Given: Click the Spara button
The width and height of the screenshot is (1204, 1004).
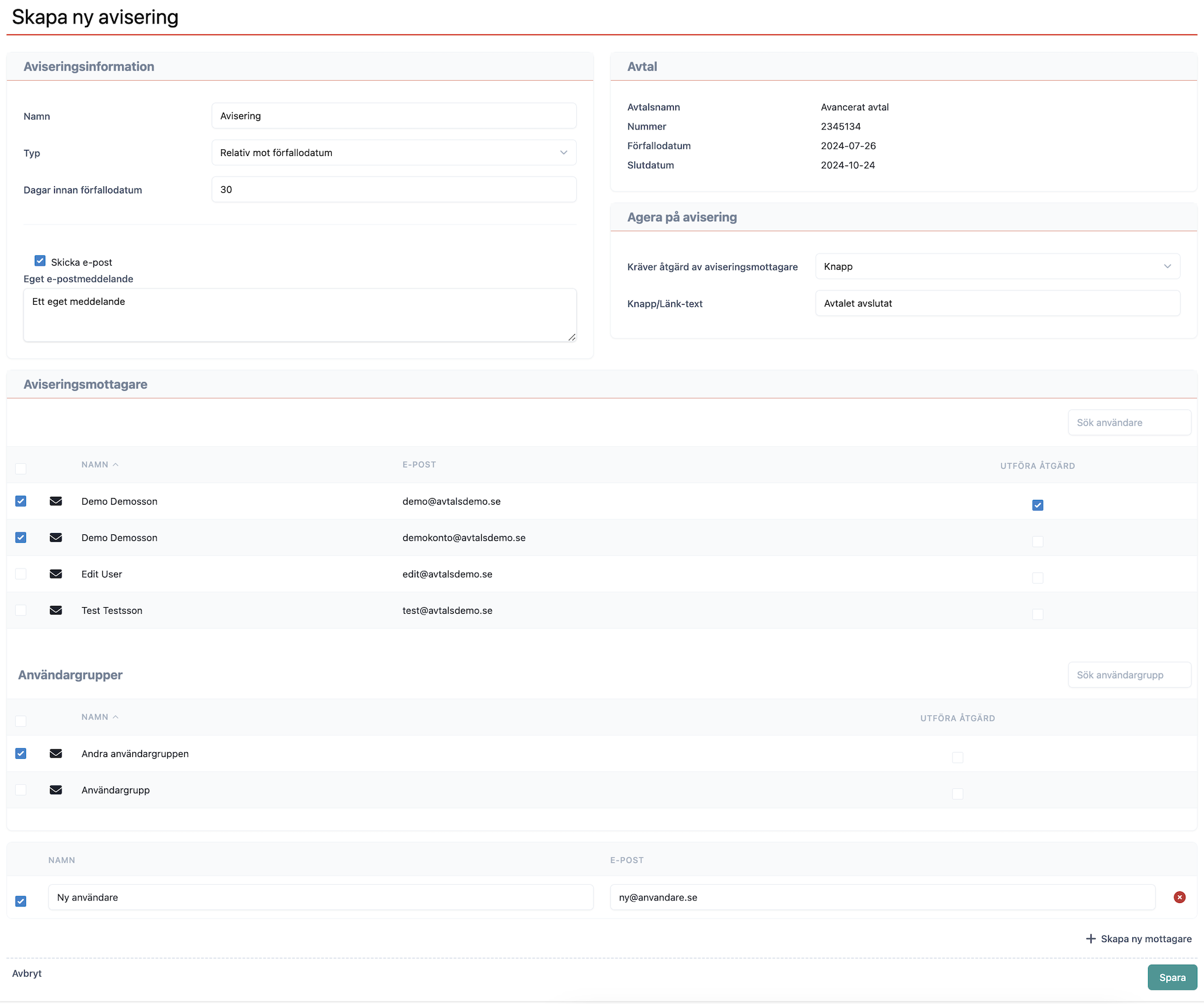Looking at the screenshot, I should point(1171,977).
